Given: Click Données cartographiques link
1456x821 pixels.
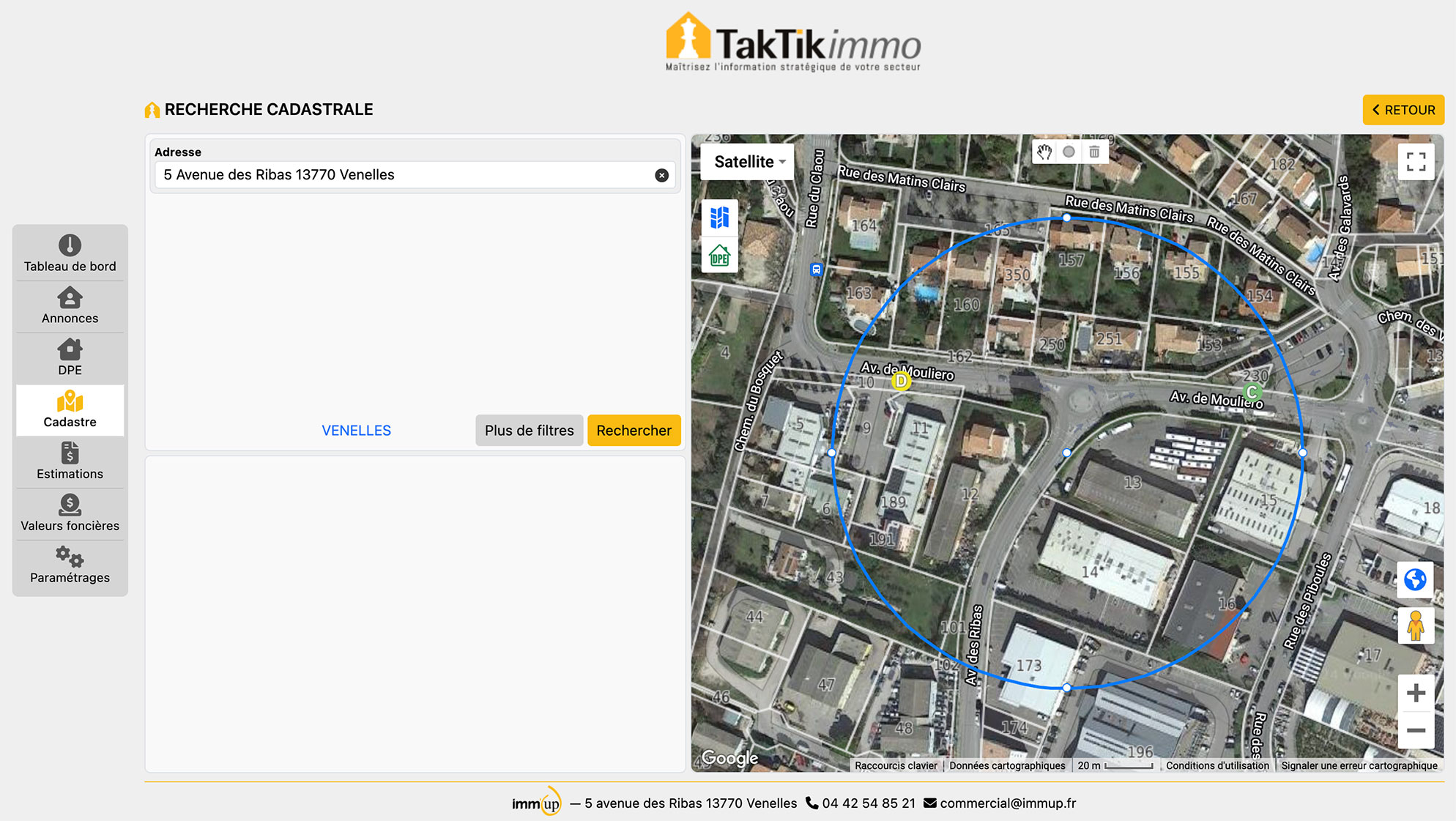Looking at the screenshot, I should (x=1007, y=766).
